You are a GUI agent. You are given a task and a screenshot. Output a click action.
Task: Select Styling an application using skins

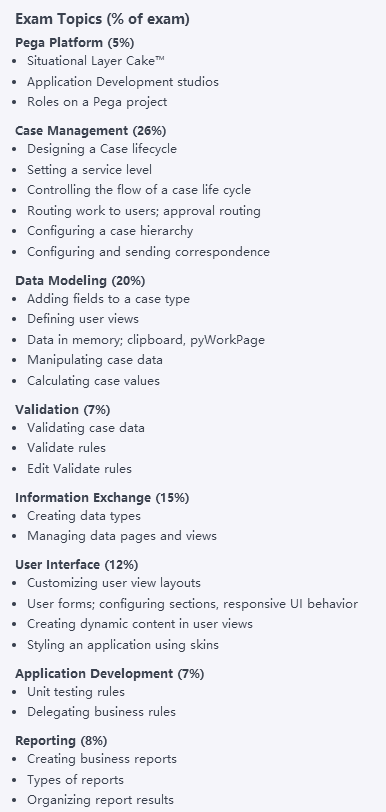click(x=123, y=645)
